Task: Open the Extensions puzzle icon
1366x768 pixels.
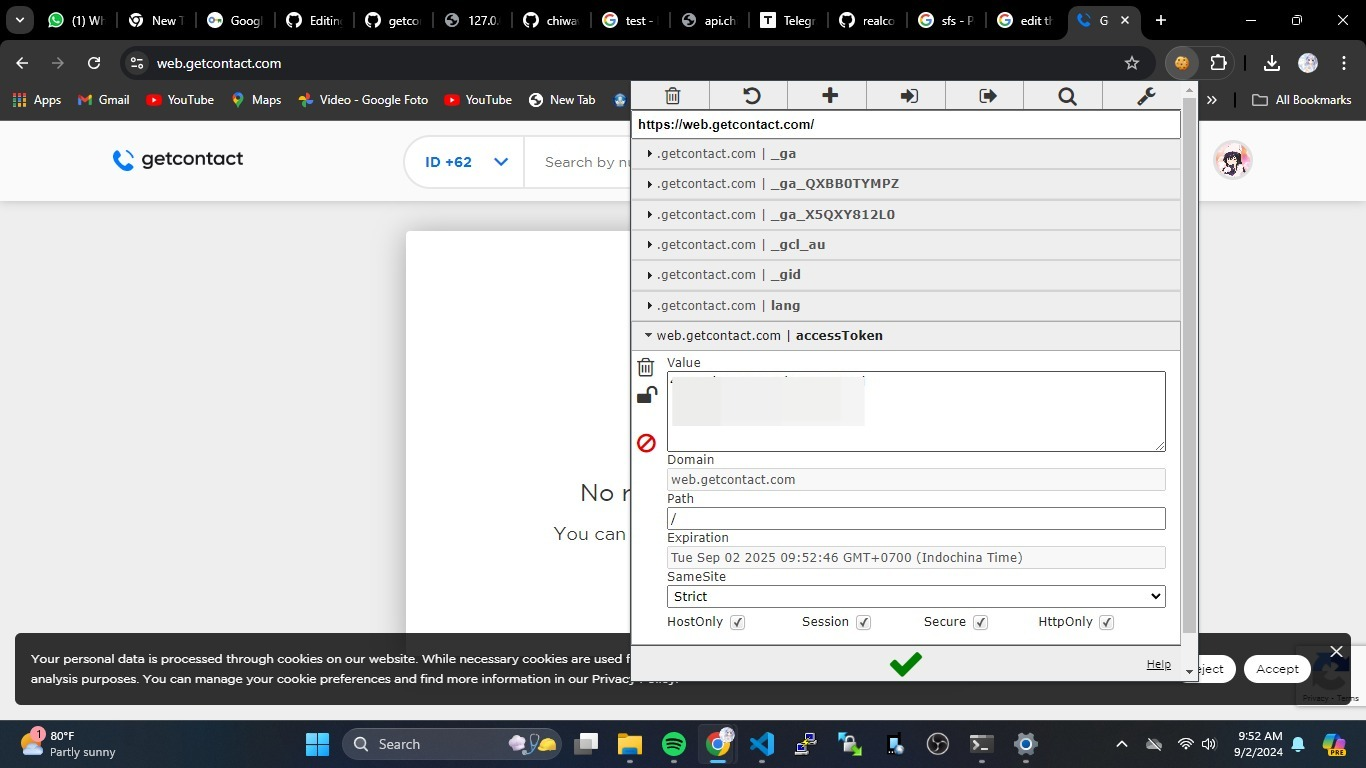Action: point(1218,63)
